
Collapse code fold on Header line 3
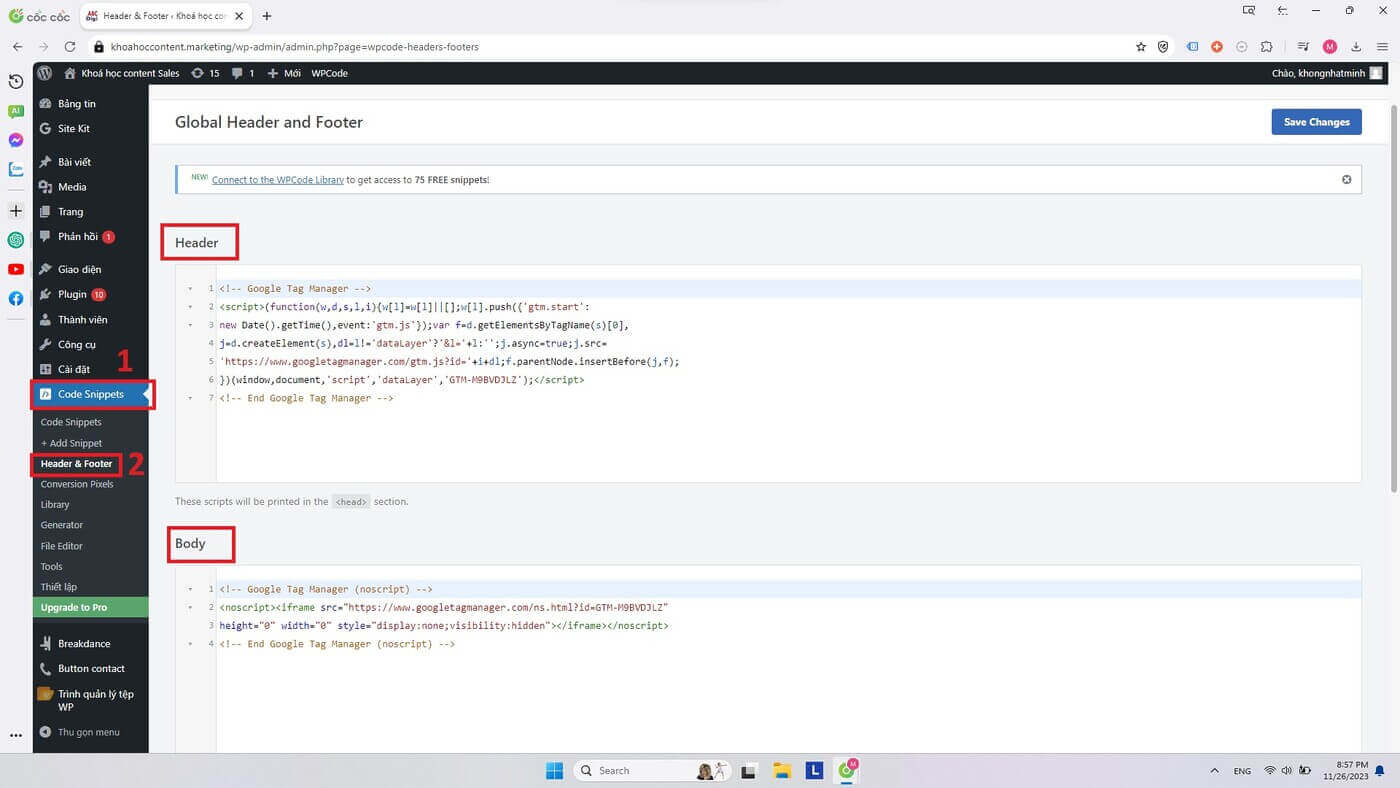(190, 325)
